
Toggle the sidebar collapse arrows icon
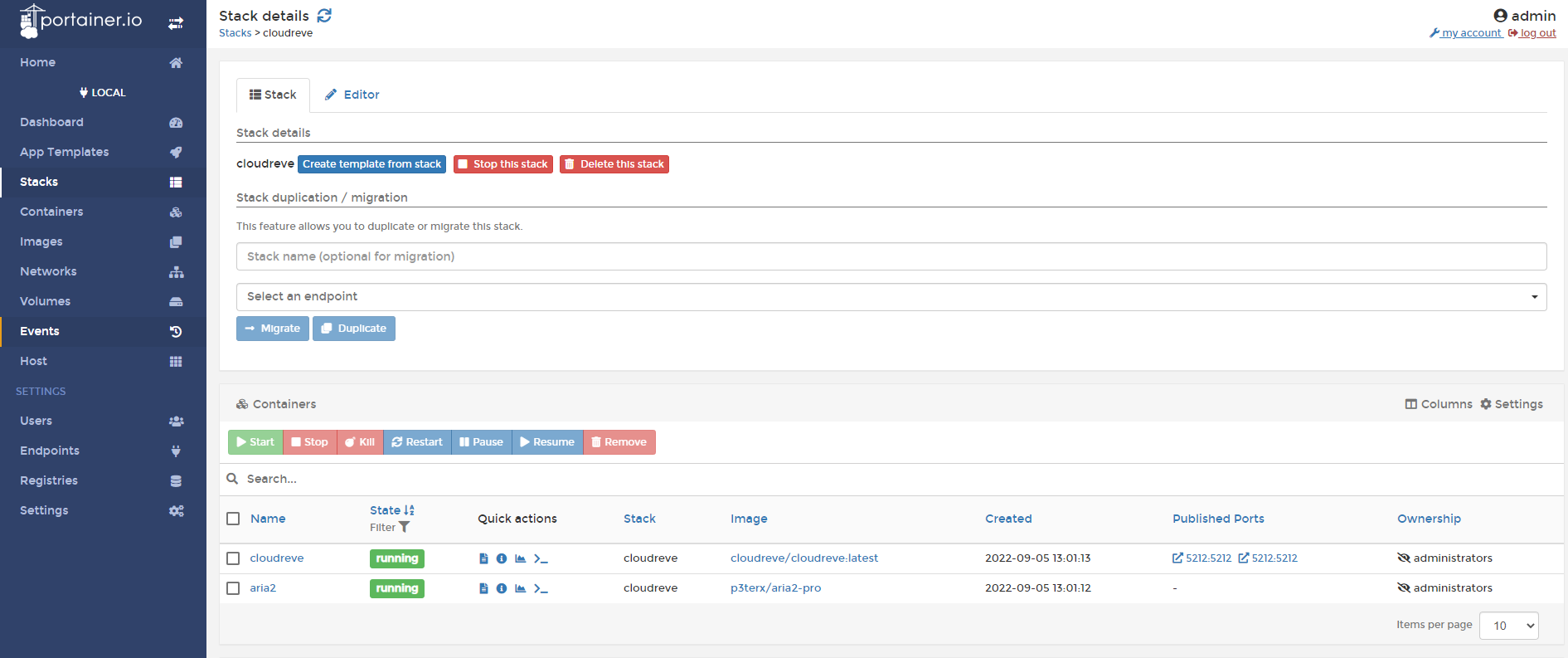(x=176, y=23)
